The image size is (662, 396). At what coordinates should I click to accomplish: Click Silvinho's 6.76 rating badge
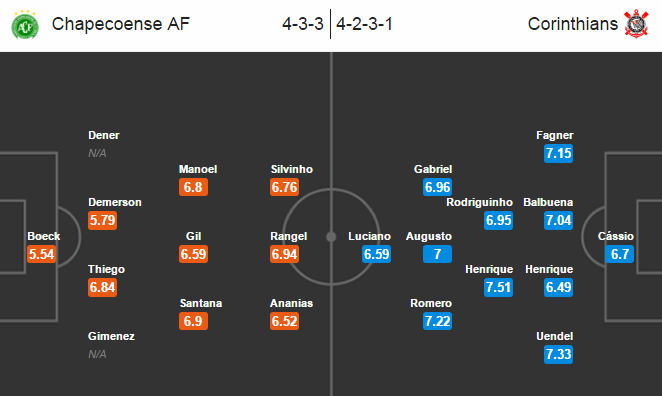(x=285, y=187)
